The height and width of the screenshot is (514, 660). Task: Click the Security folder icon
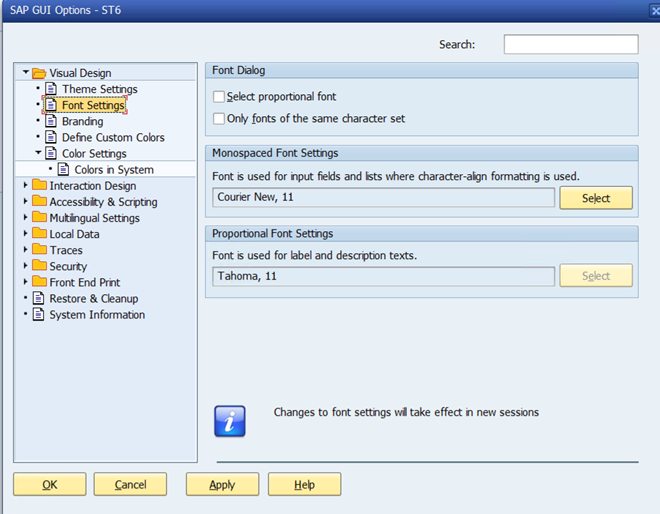pos(39,266)
